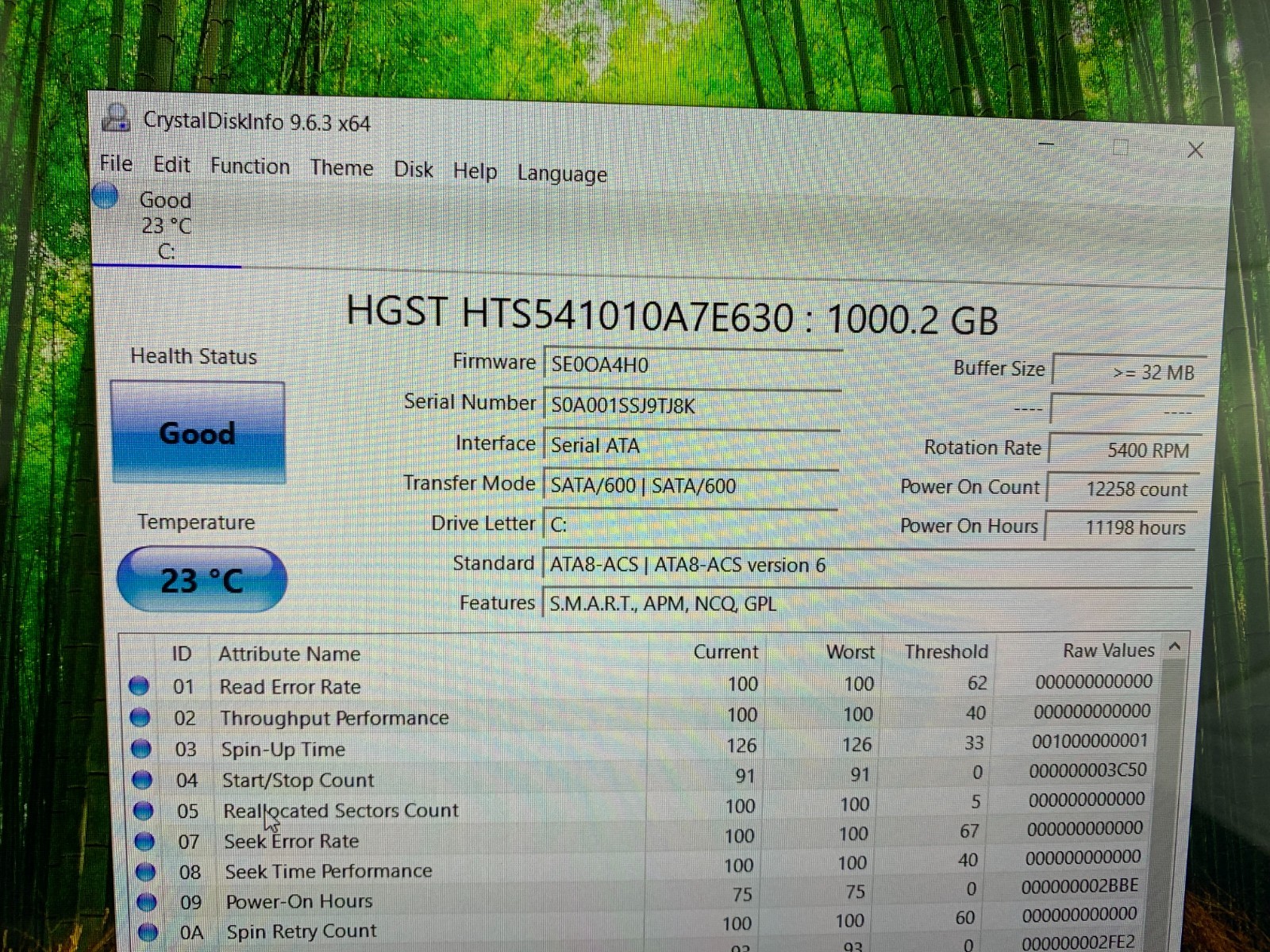Click the Drive Letter field
1270x952 pixels.
(689, 524)
